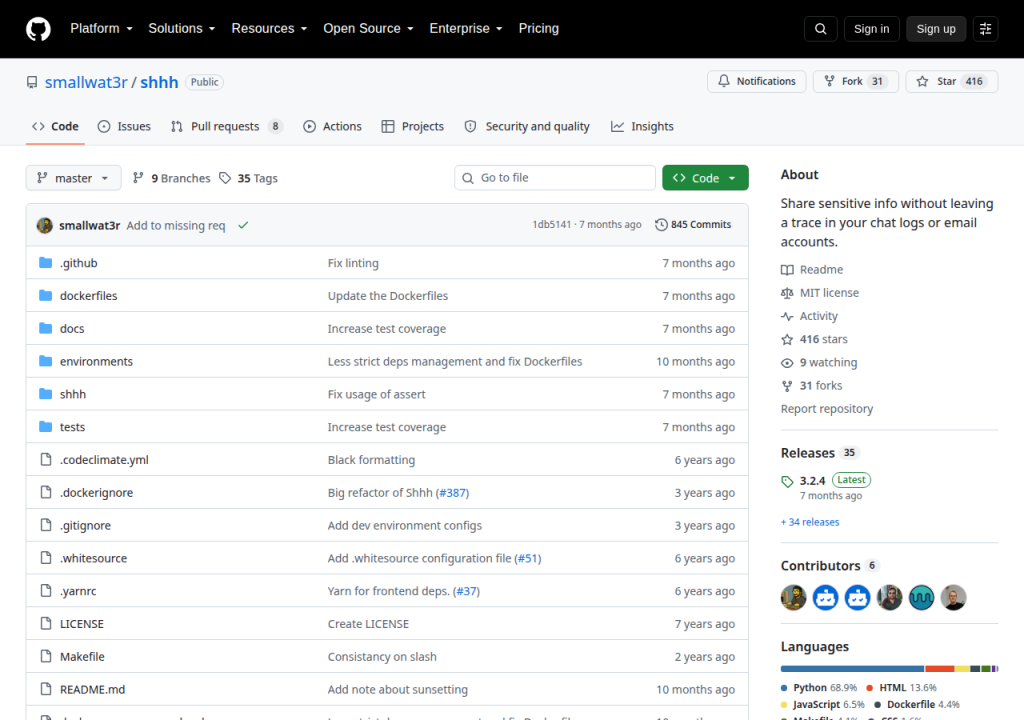Expand the master branch dropdown
The height and width of the screenshot is (720, 1024).
(73, 178)
